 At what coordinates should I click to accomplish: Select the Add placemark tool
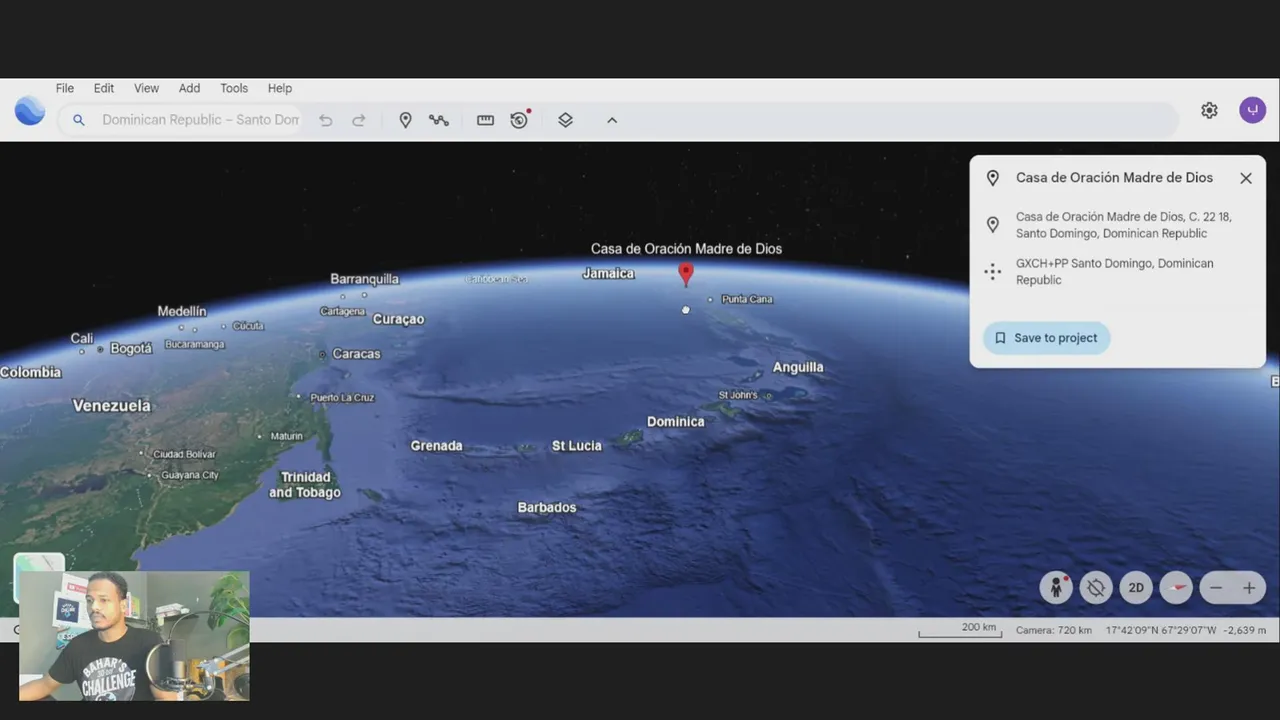405,120
